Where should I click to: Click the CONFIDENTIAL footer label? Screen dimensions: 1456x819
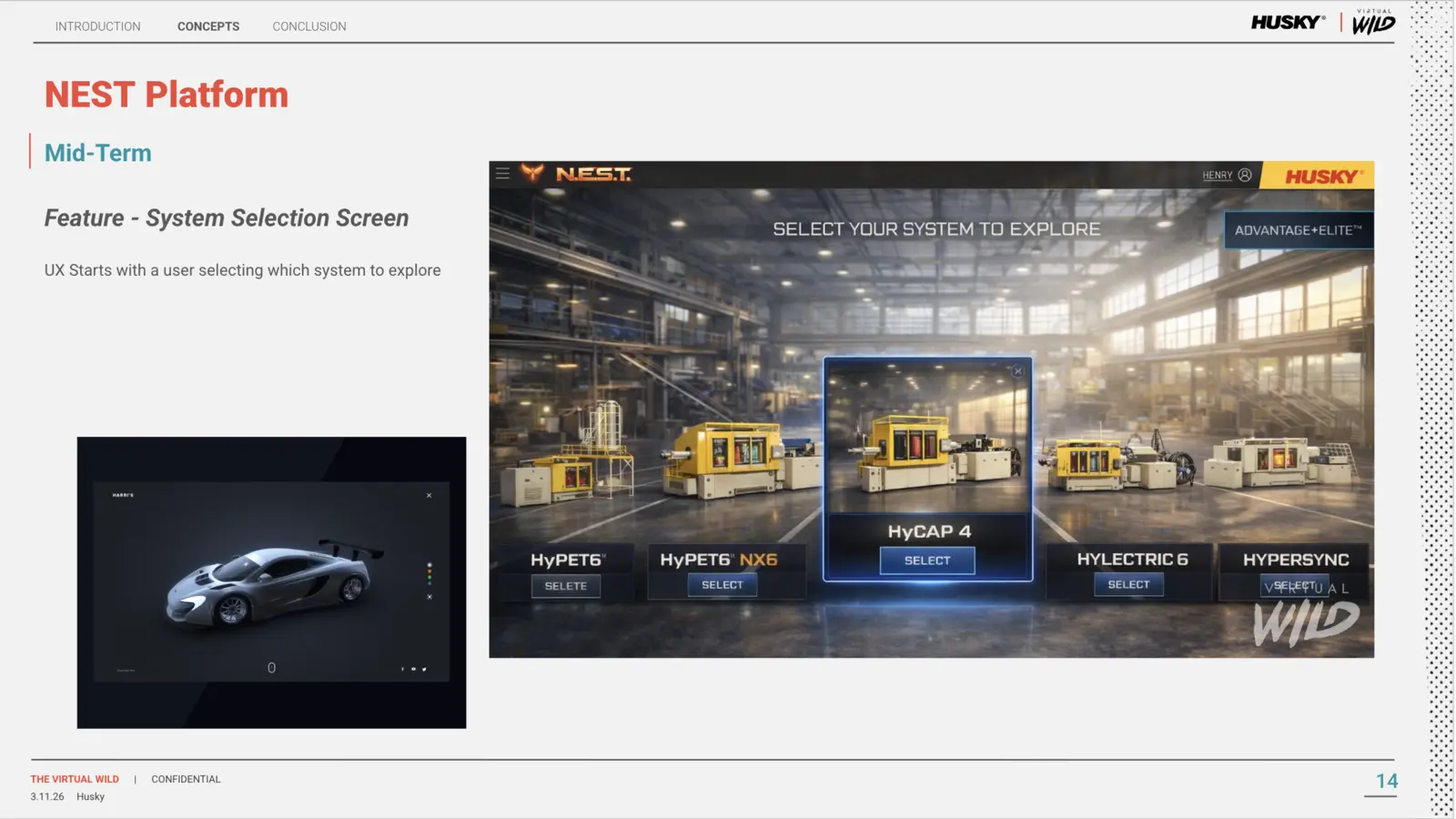click(x=186, y=779)
